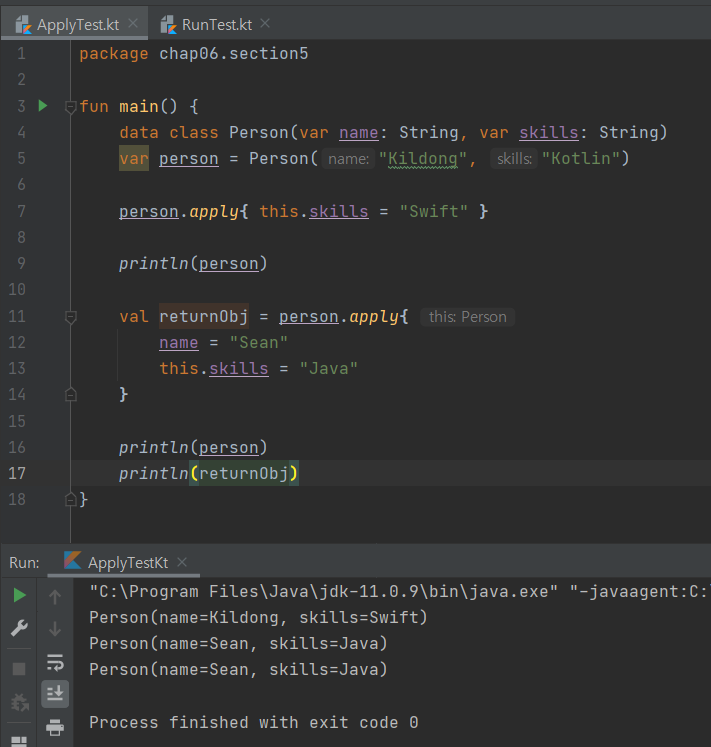Click the highlighted 'var' keyword on line 5
The width and height of the screenshot is (711, 747).
click(134, 158)
